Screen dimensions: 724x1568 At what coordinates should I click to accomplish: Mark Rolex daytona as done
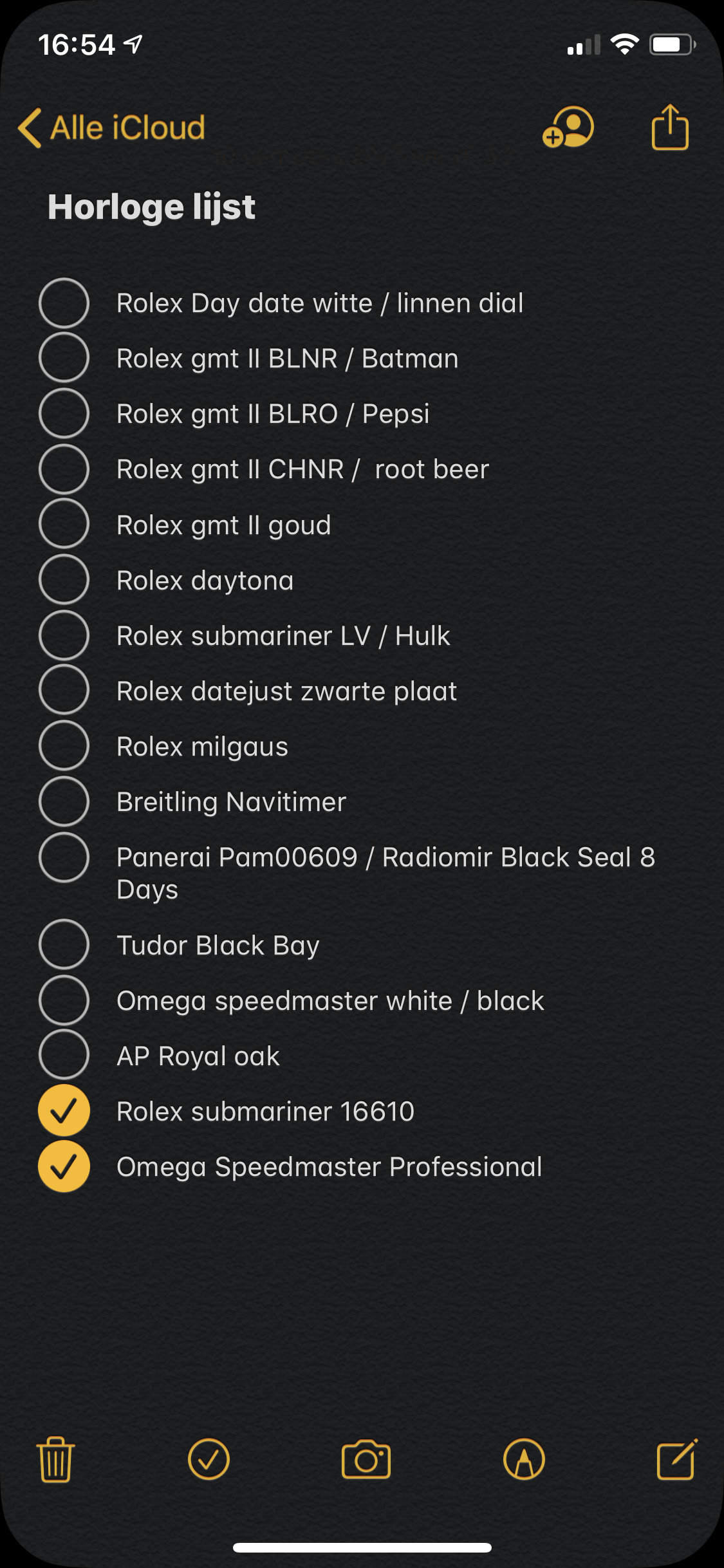64,580
